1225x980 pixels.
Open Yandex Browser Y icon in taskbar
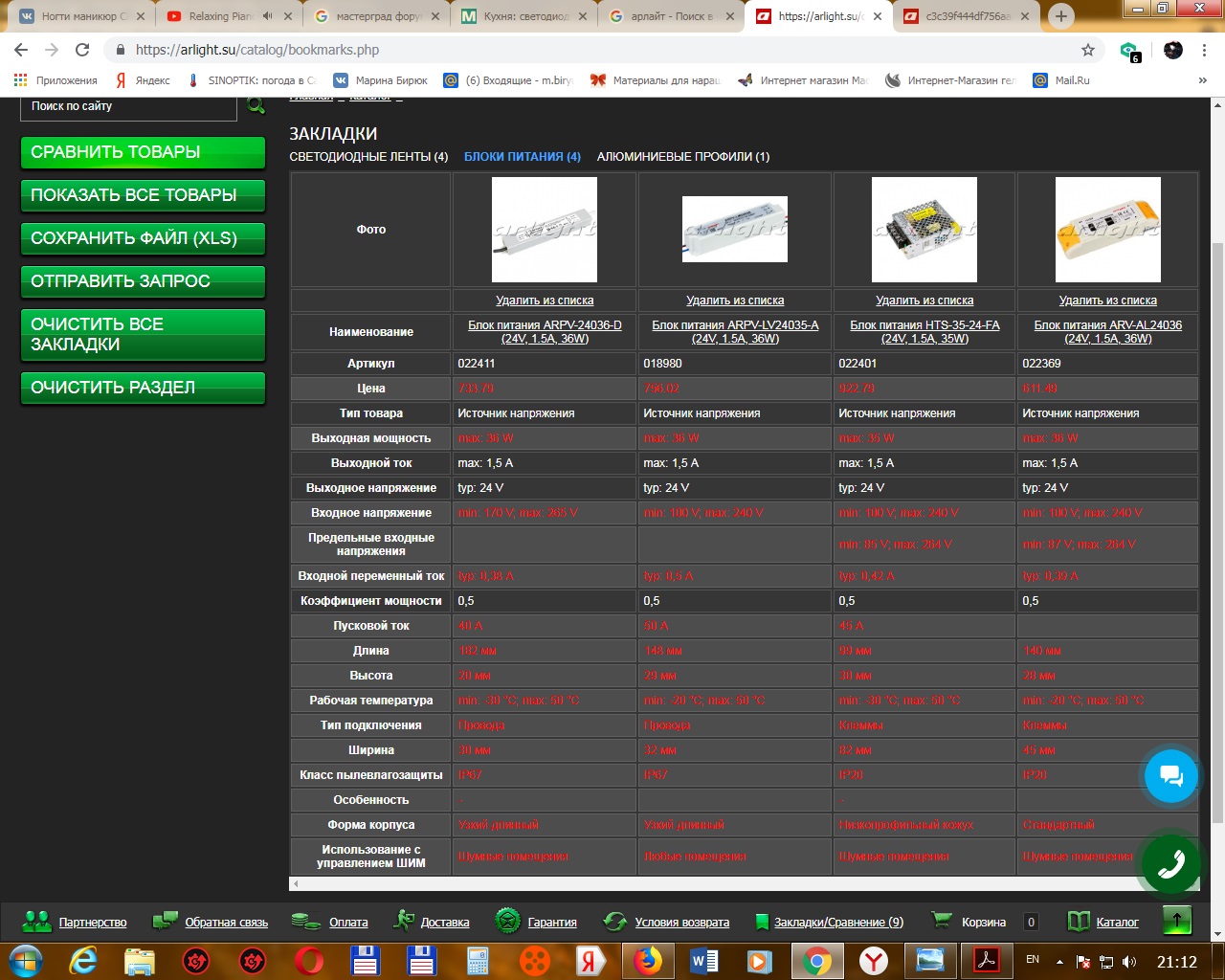[874, 960]
